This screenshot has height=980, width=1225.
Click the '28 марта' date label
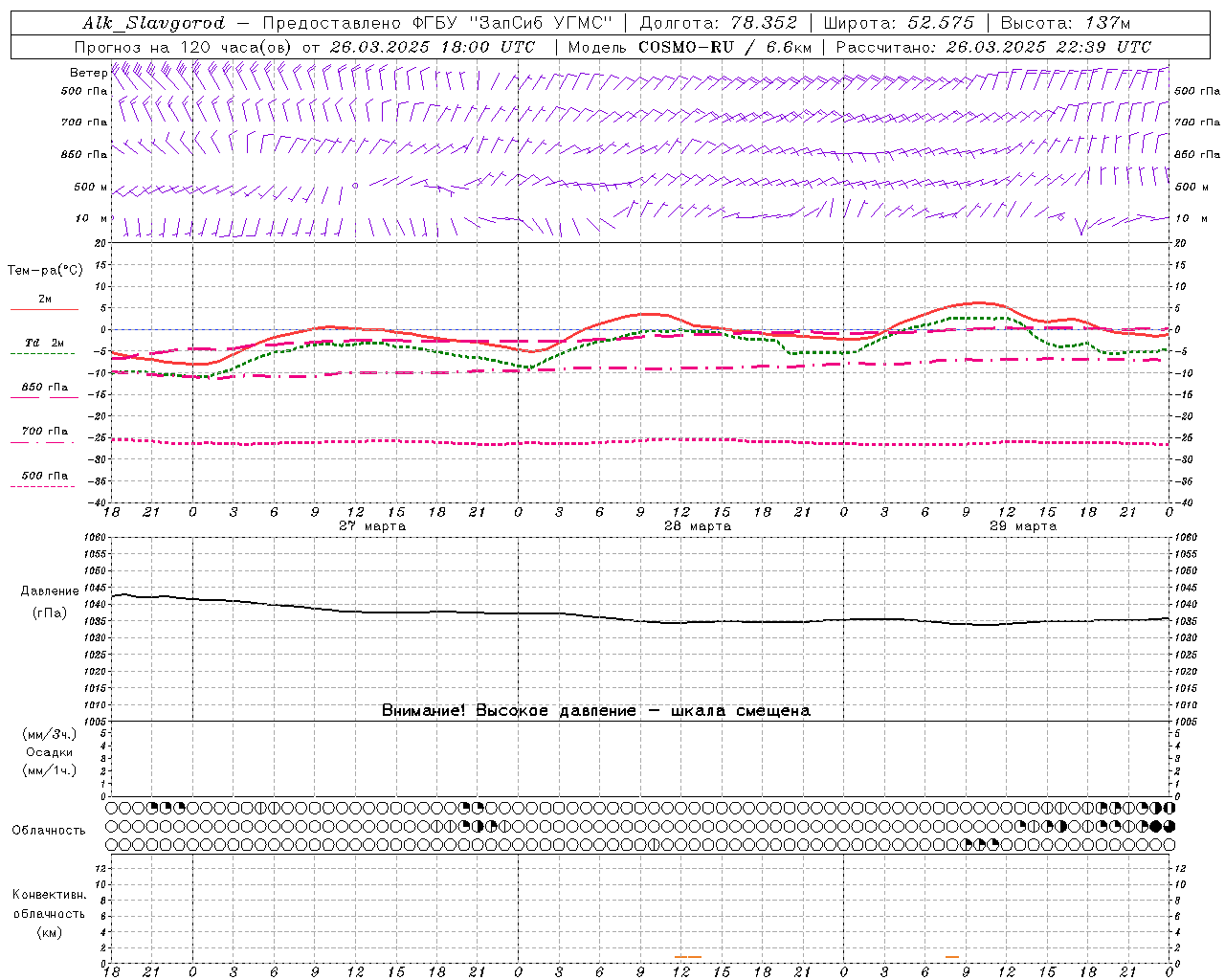pyautogui.click(x=698, y=526)
